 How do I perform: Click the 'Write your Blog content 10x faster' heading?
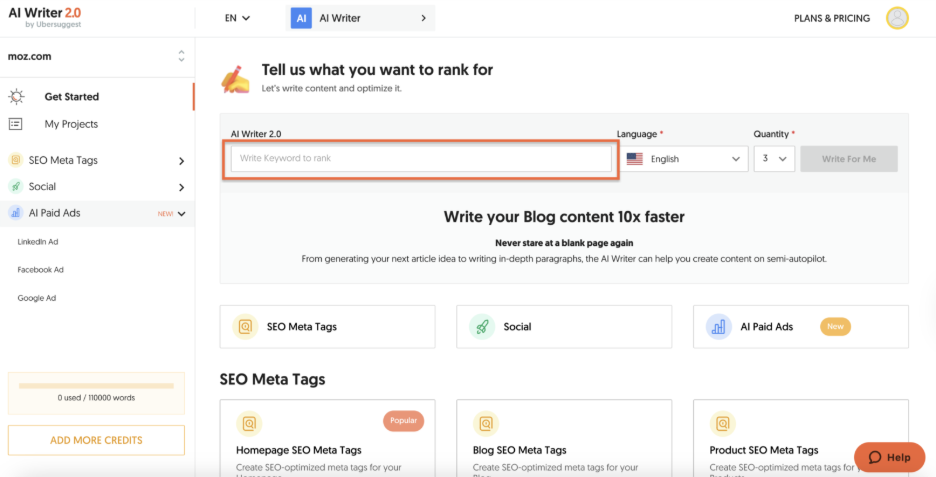(564, 216)
